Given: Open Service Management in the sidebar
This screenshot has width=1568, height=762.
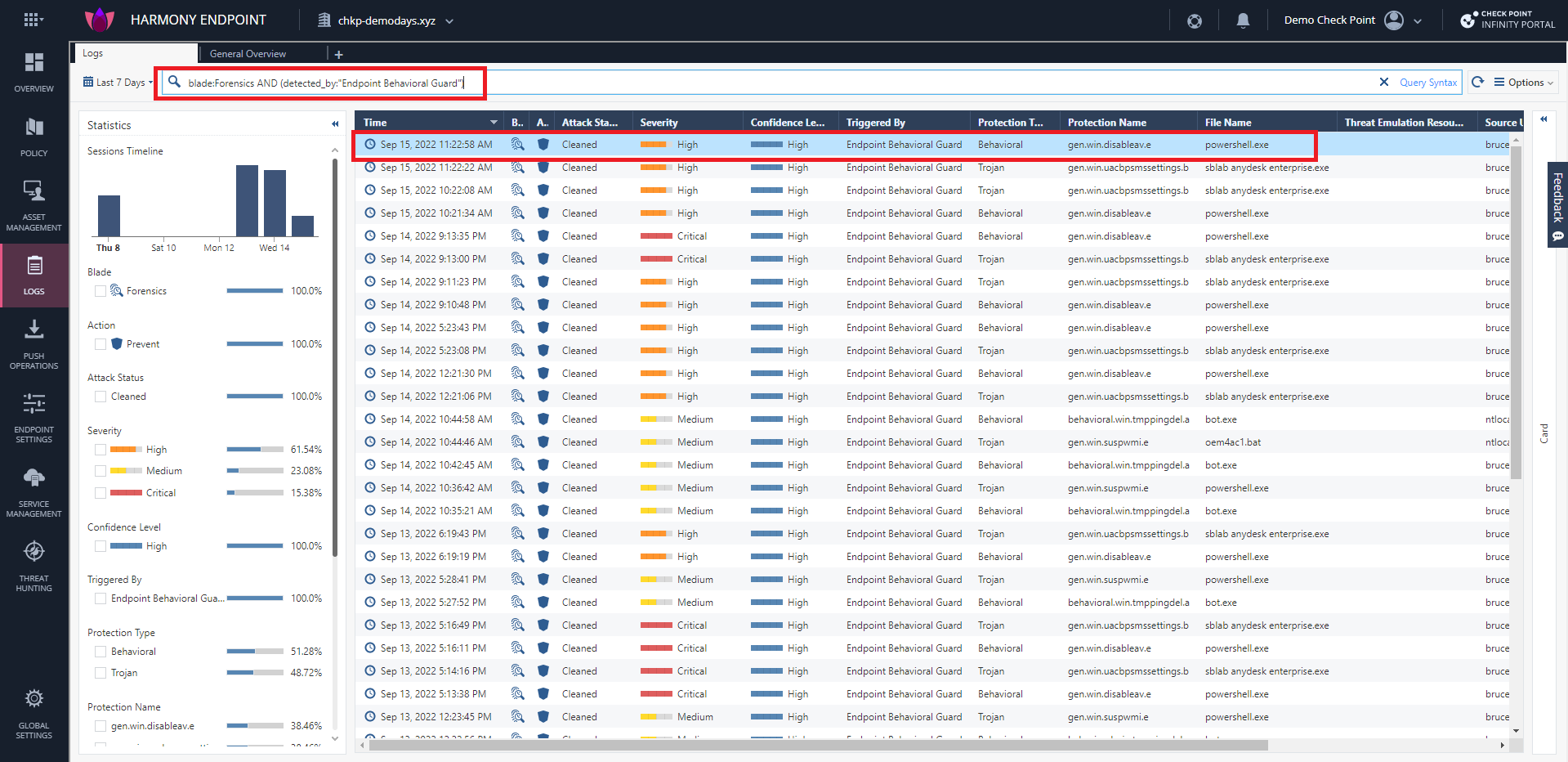Looking at the screenshot, I should click(34, 492).
